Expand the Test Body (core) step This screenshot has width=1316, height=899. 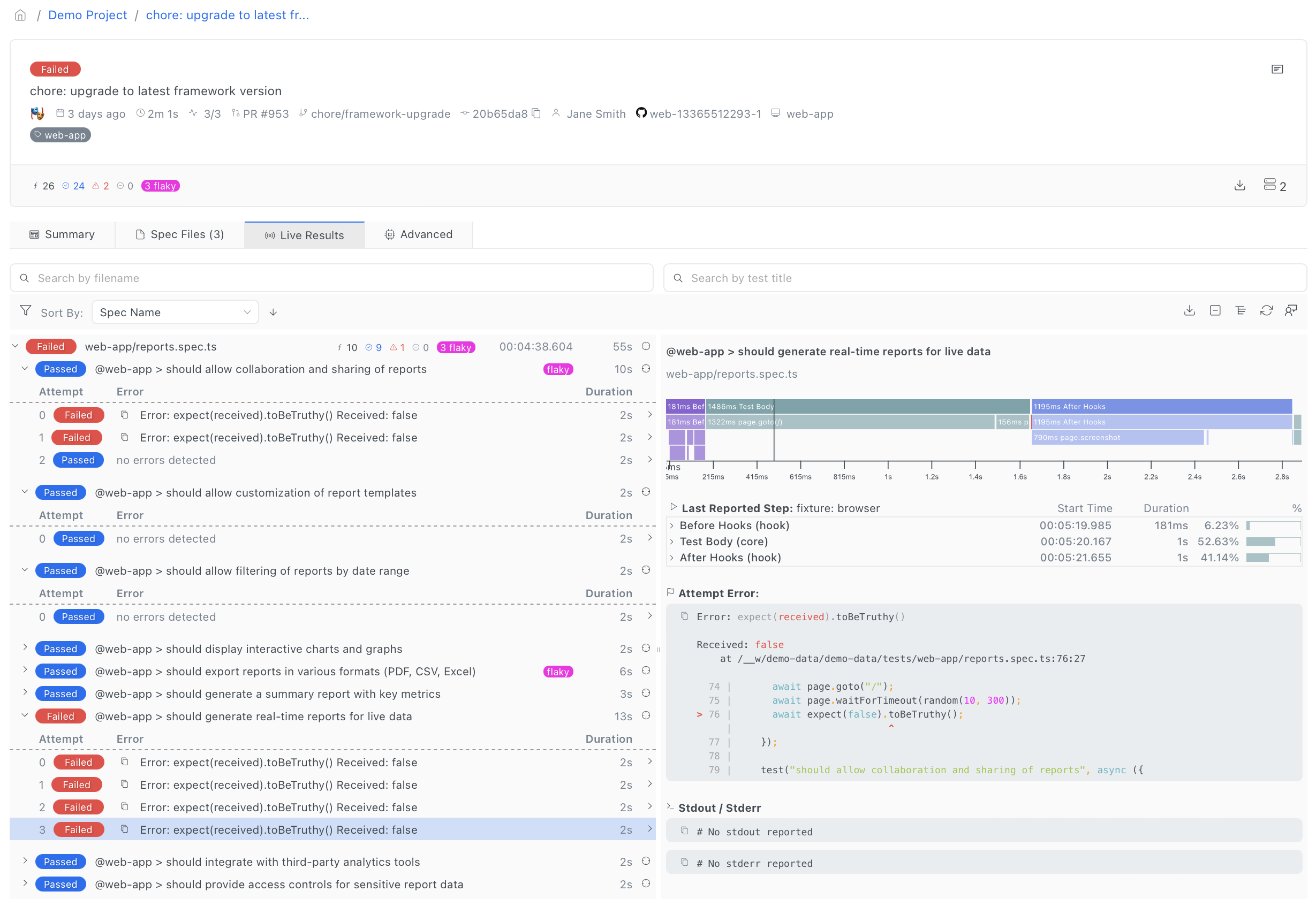(672, 542)
